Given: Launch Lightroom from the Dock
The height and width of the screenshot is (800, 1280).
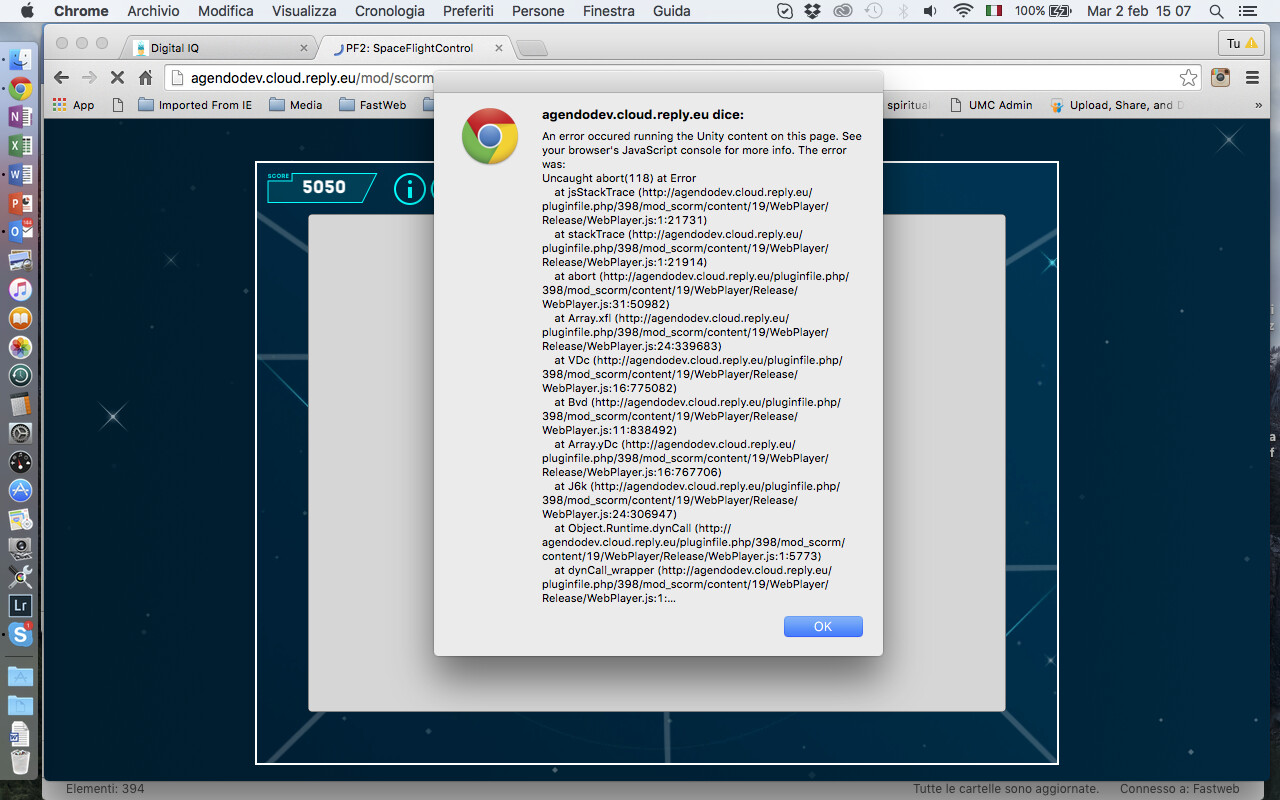Looking at the screenshot, I should (x=18, y=605).
